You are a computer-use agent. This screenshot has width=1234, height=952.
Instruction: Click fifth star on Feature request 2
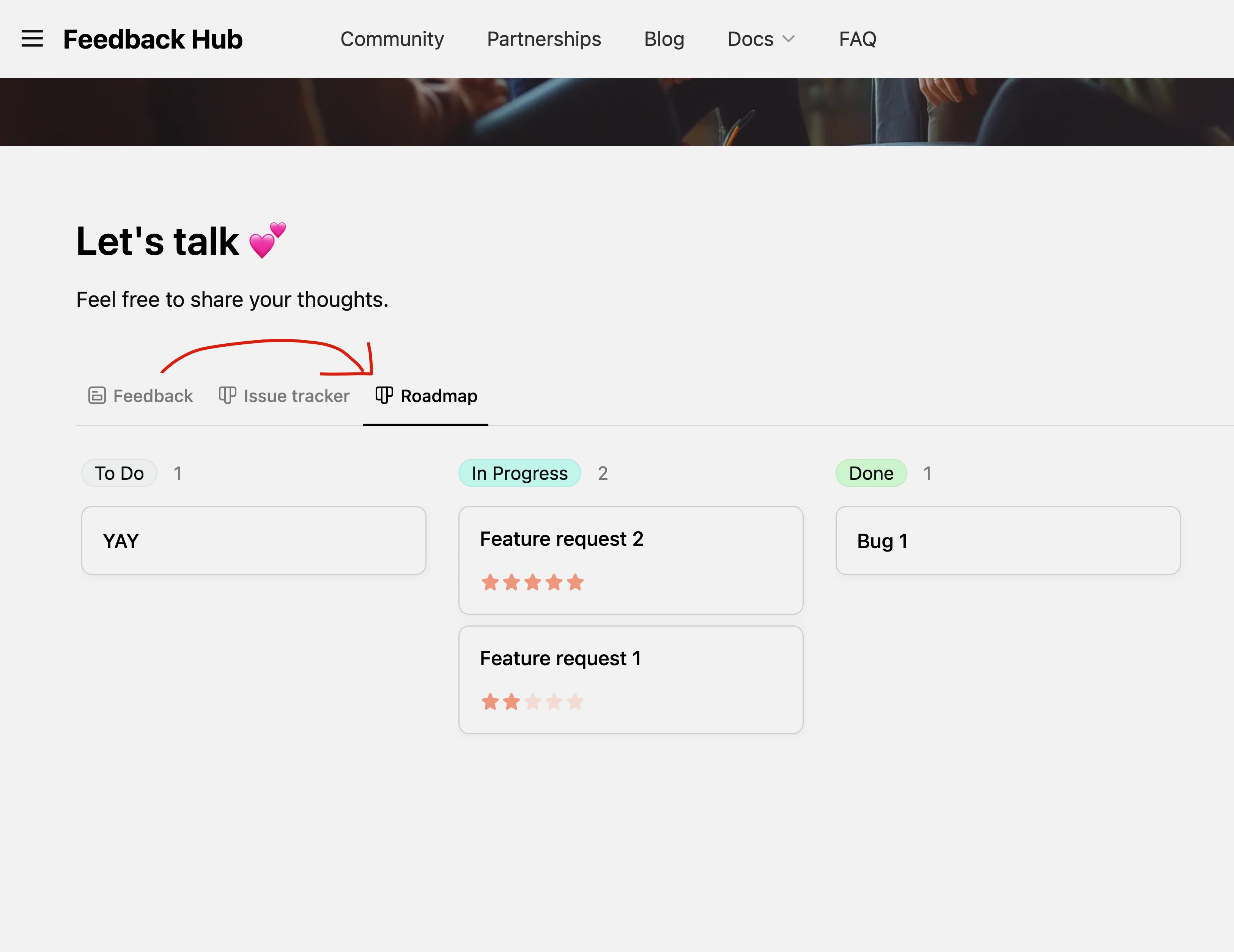[x=575, y=582]
